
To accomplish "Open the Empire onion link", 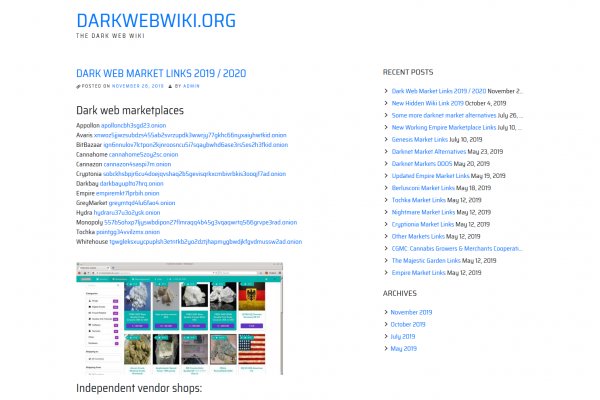I will [x=127, y=193].
